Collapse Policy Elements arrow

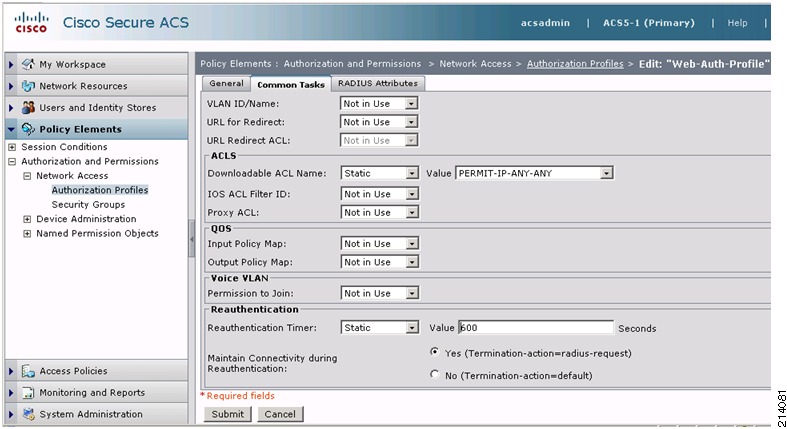click(11, 129)
